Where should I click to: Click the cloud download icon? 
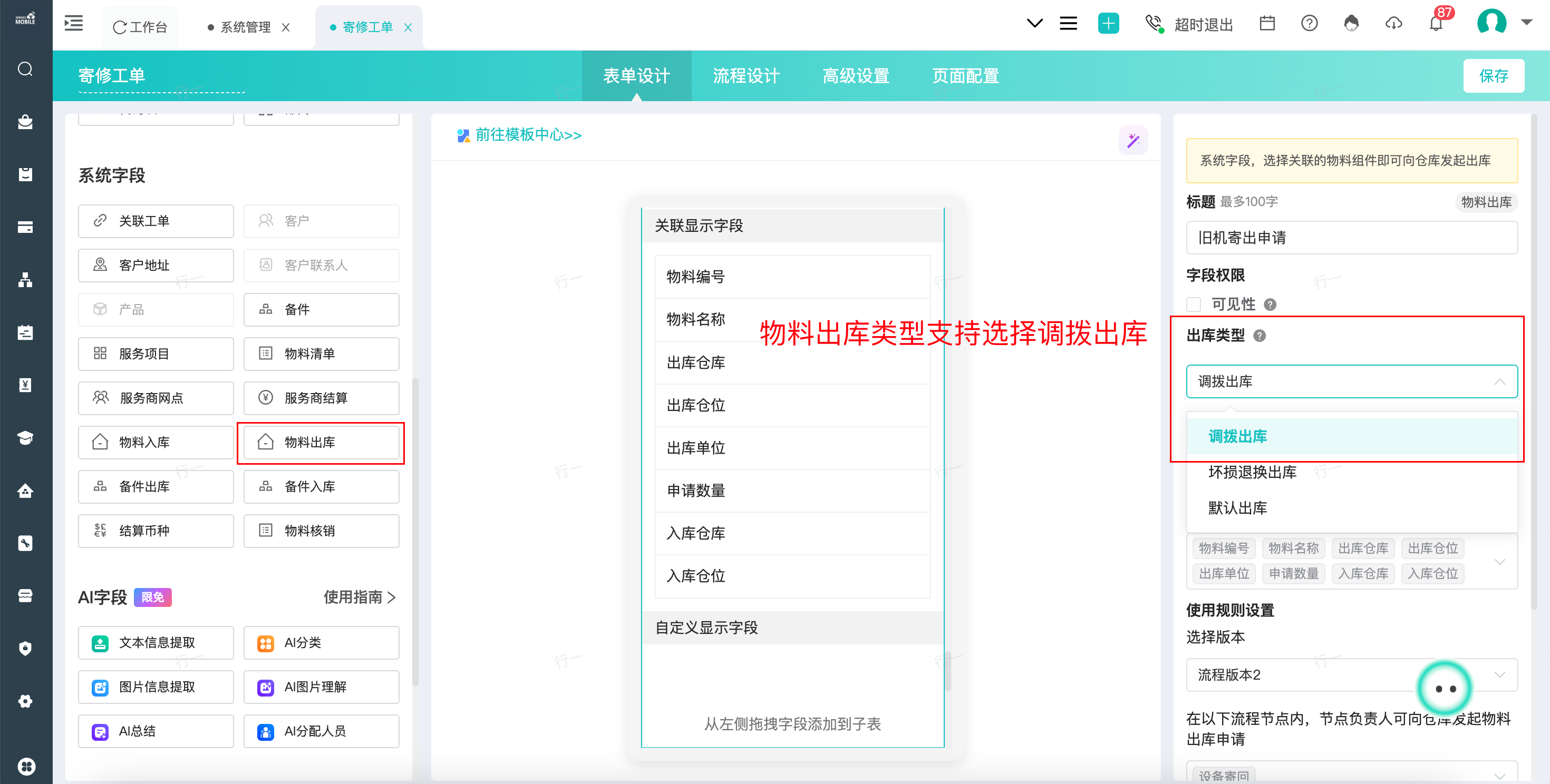(1393, 24)
